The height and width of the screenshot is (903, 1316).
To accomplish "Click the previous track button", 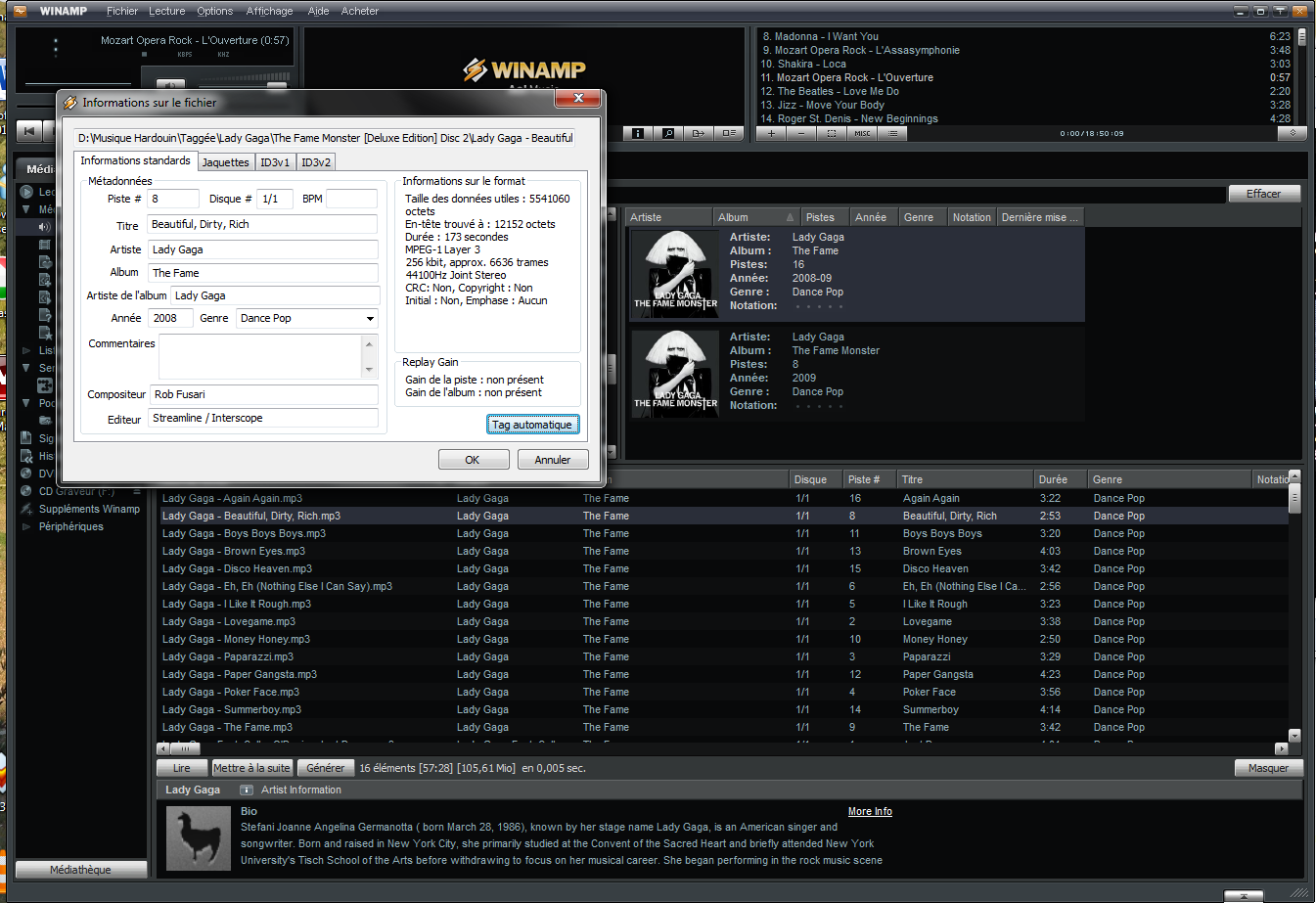I will tap(28, 131).
